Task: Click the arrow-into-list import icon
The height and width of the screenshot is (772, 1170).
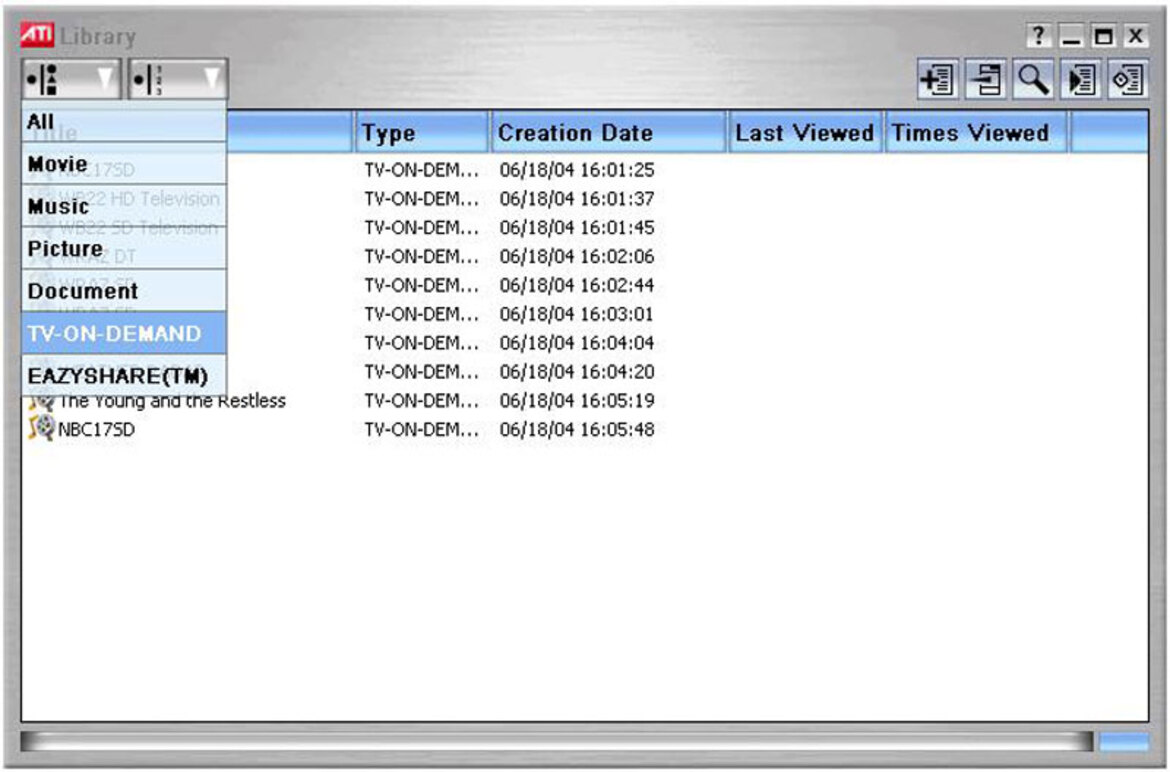Action: [x=985, y=79]
